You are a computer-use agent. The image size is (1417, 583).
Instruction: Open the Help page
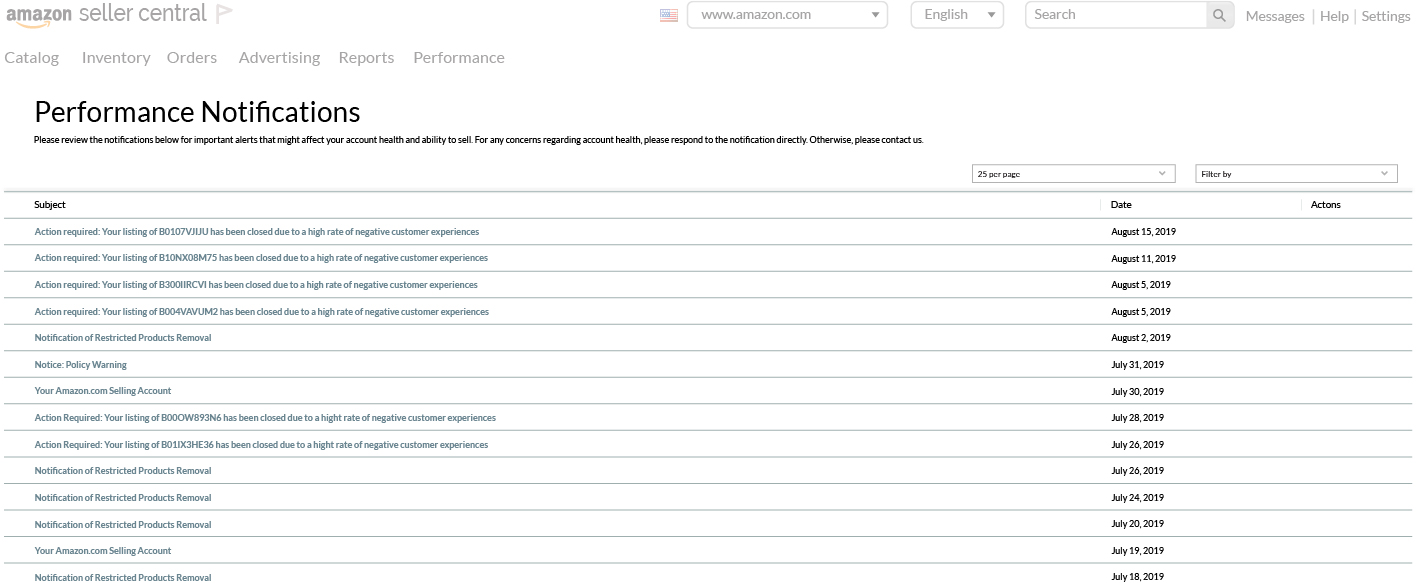(x=1334, y=16)
